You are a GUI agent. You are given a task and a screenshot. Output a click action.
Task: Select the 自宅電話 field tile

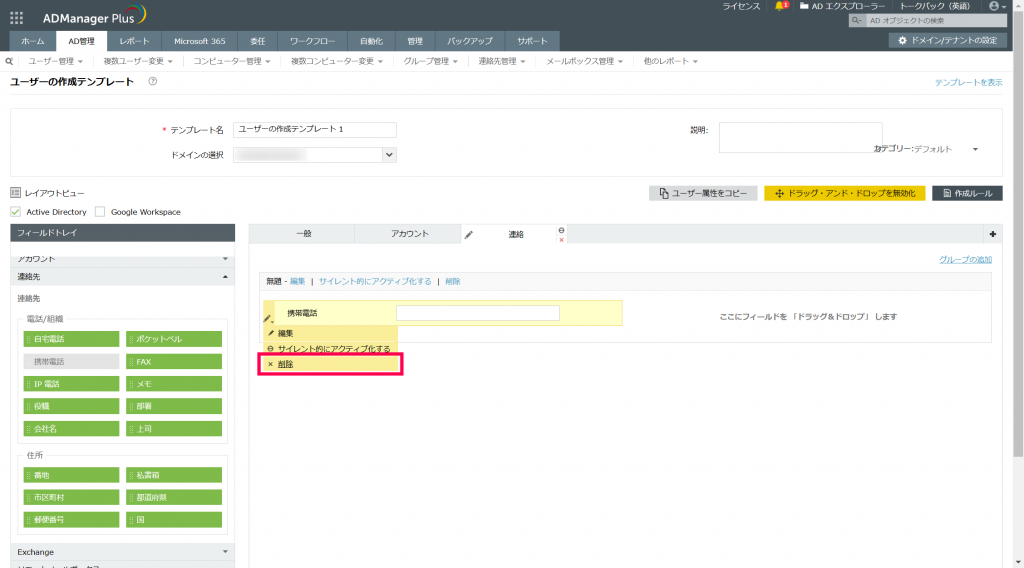coord(71,339)
